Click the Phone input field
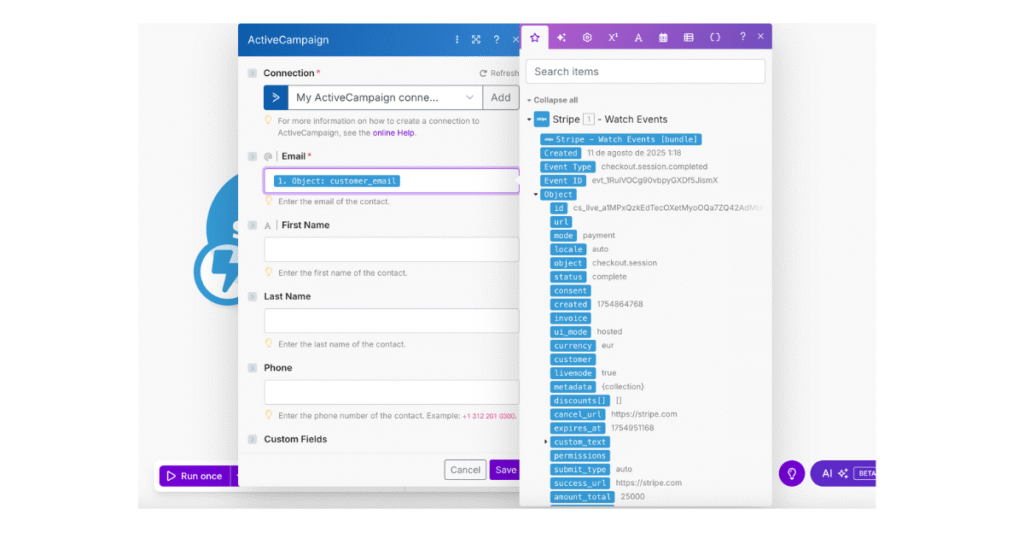 (391, 392)
